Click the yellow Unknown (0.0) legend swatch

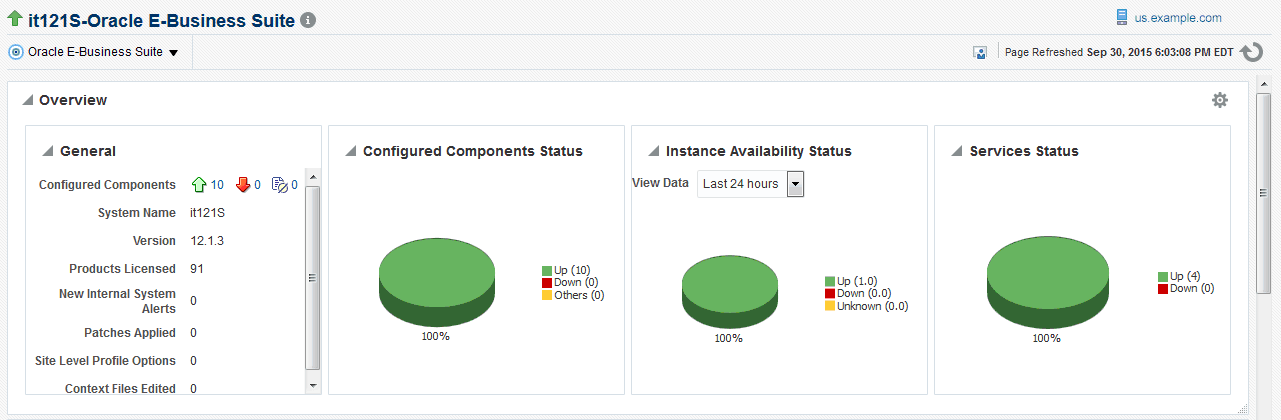click(830, 306)
